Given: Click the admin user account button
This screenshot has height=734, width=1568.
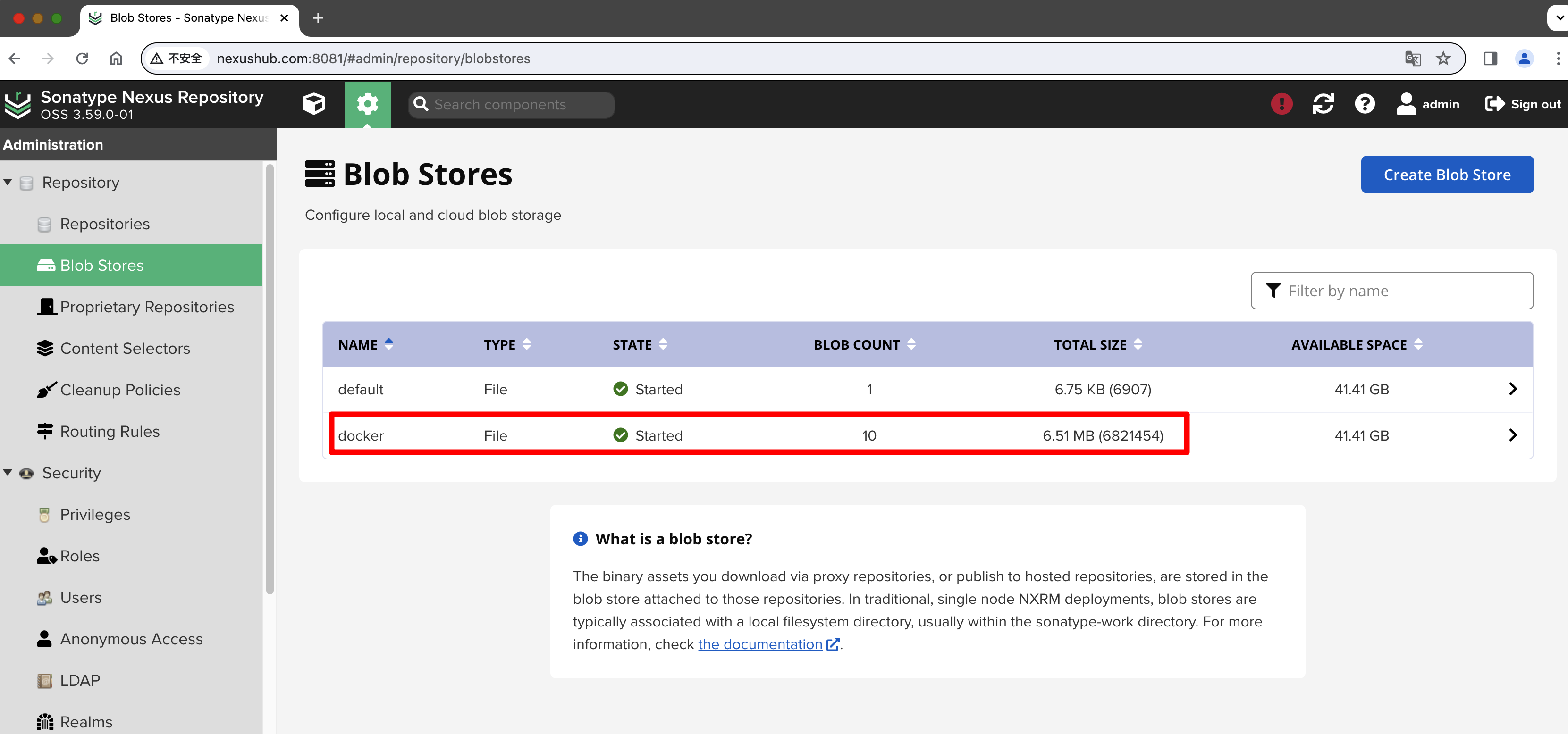Looking at the screenshot, I should (1427, 104).
